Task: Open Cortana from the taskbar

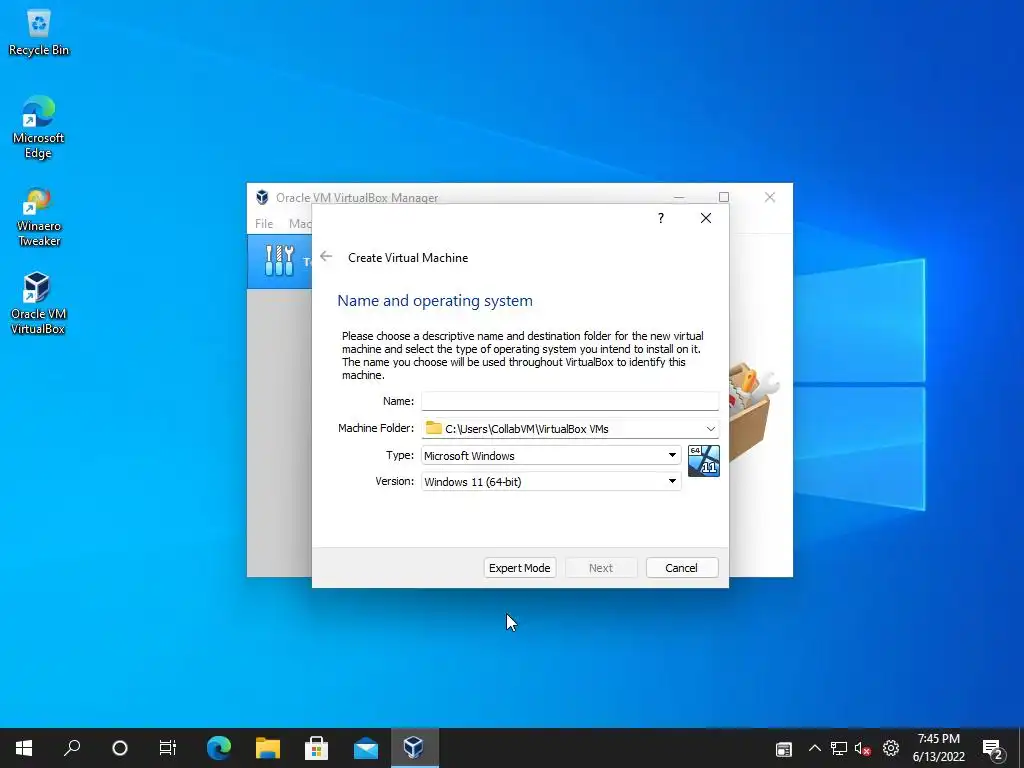Action: tap(120, 748)
